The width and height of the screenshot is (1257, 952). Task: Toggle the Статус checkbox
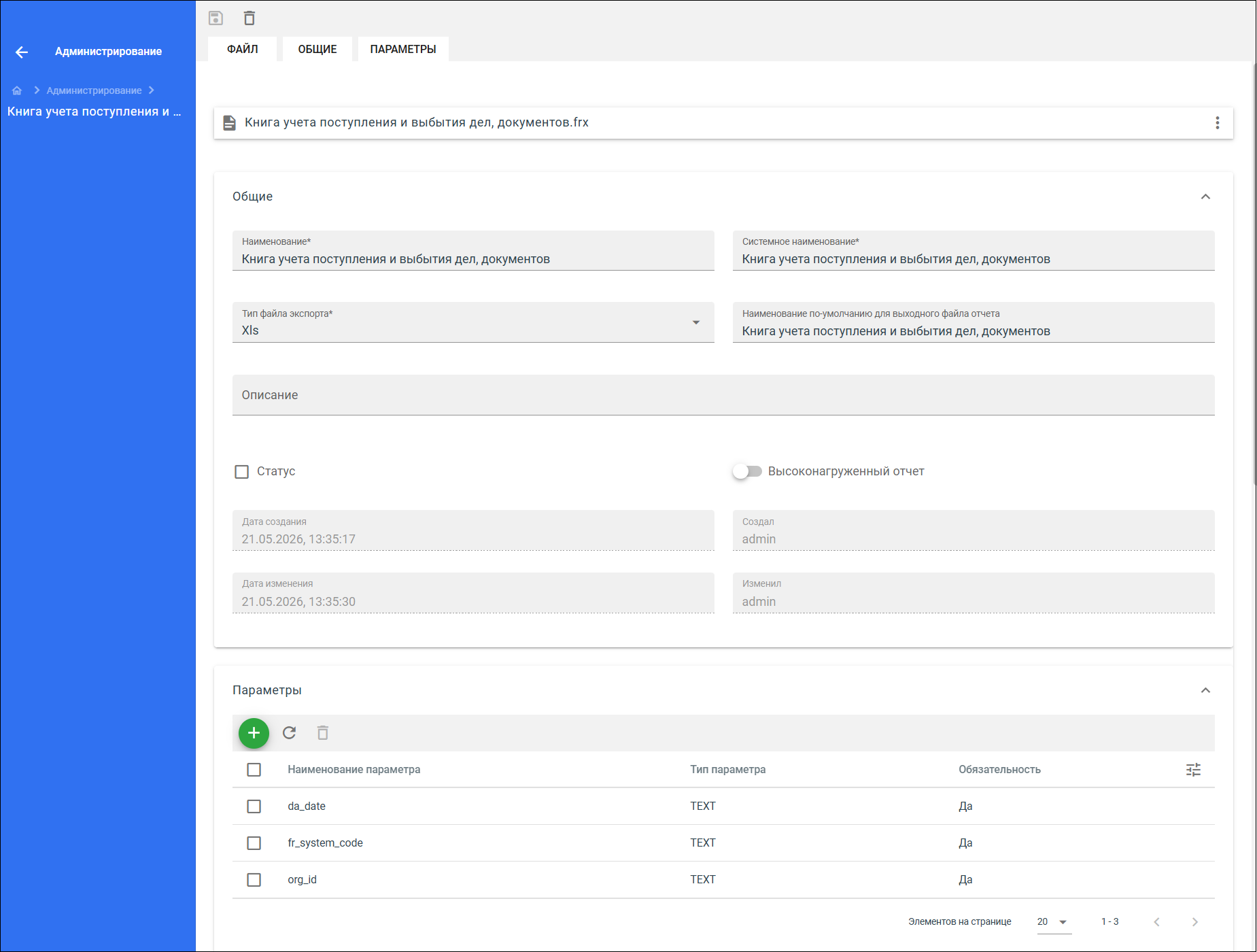click(x=241, y=472)
